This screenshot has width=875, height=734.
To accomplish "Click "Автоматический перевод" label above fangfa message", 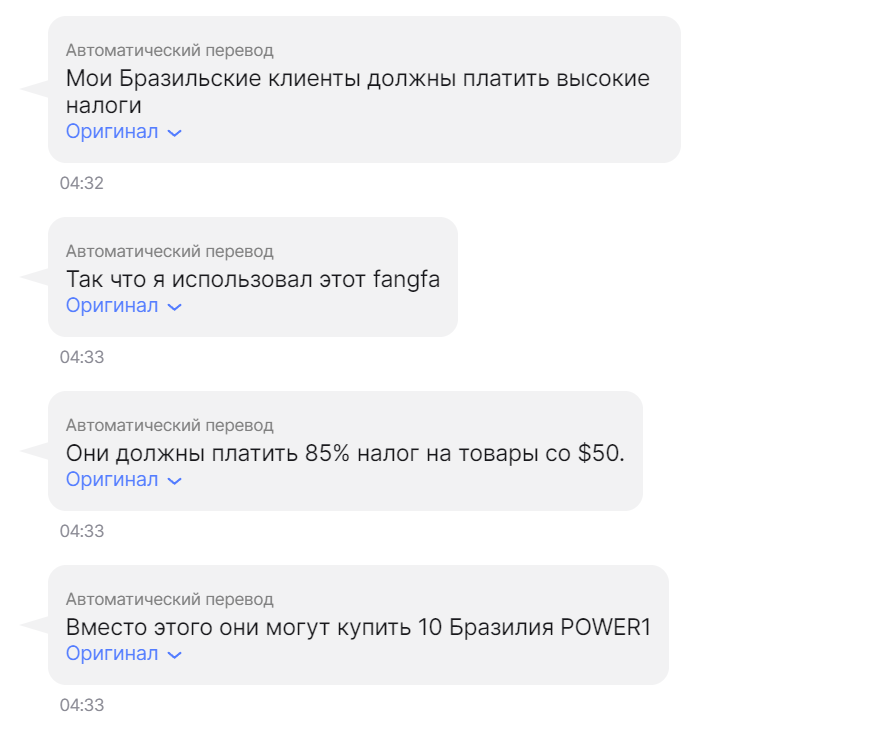I will (x=169, y=252).
